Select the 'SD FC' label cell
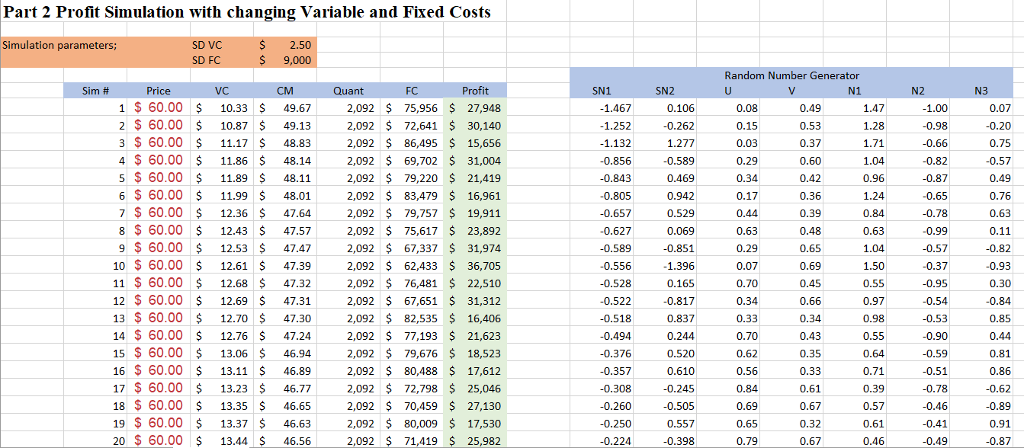1024x448 pixels. point(208,61)
